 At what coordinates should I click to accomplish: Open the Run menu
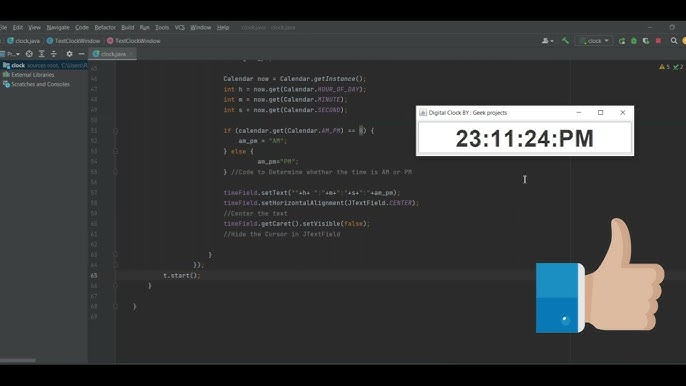coord(144,27)
